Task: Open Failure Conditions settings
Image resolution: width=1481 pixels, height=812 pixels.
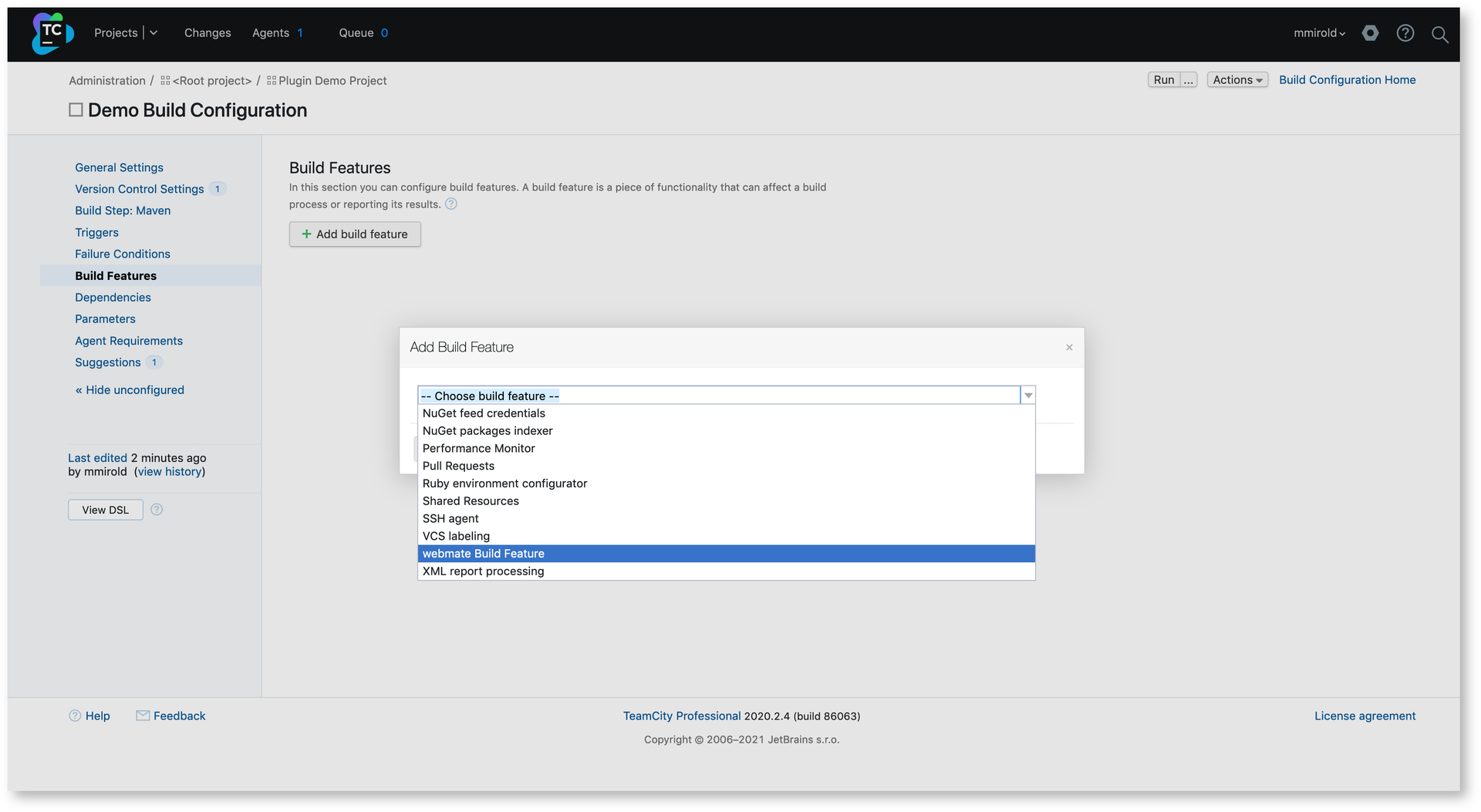Action: click(123, 254)
